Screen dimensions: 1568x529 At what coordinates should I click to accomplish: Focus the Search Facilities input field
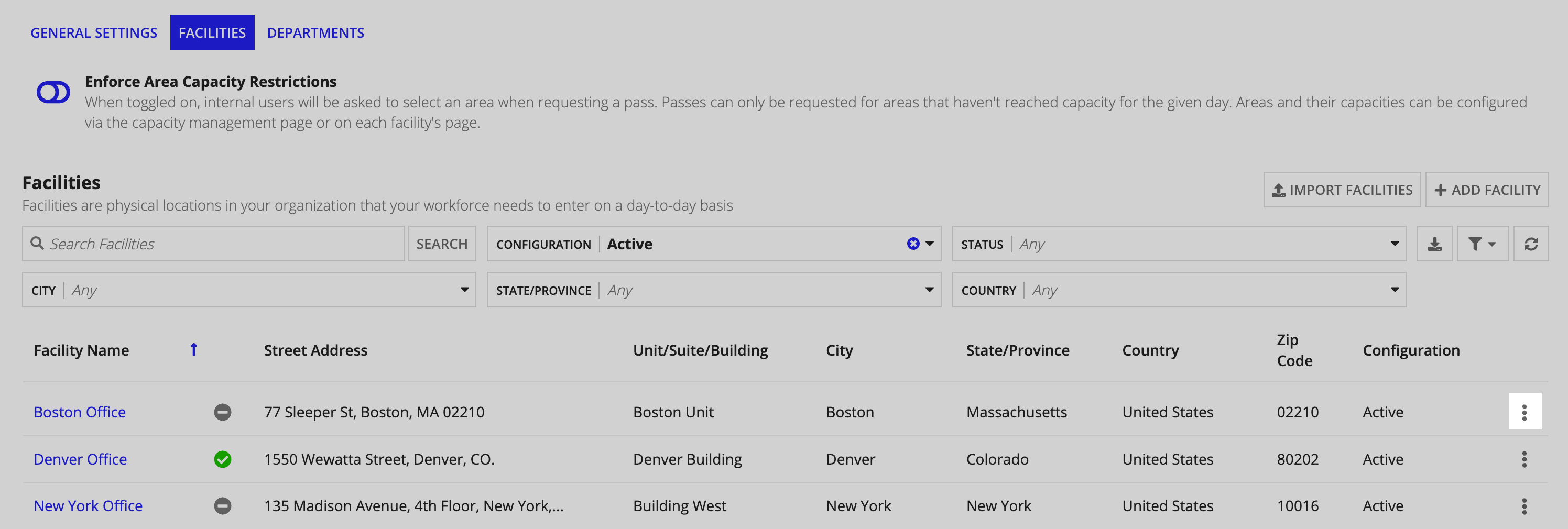click(214, 244)
